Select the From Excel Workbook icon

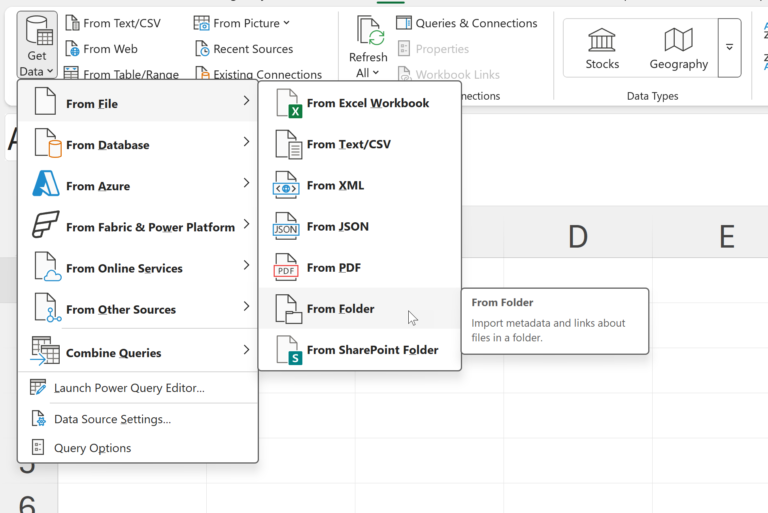coord(288,103)
